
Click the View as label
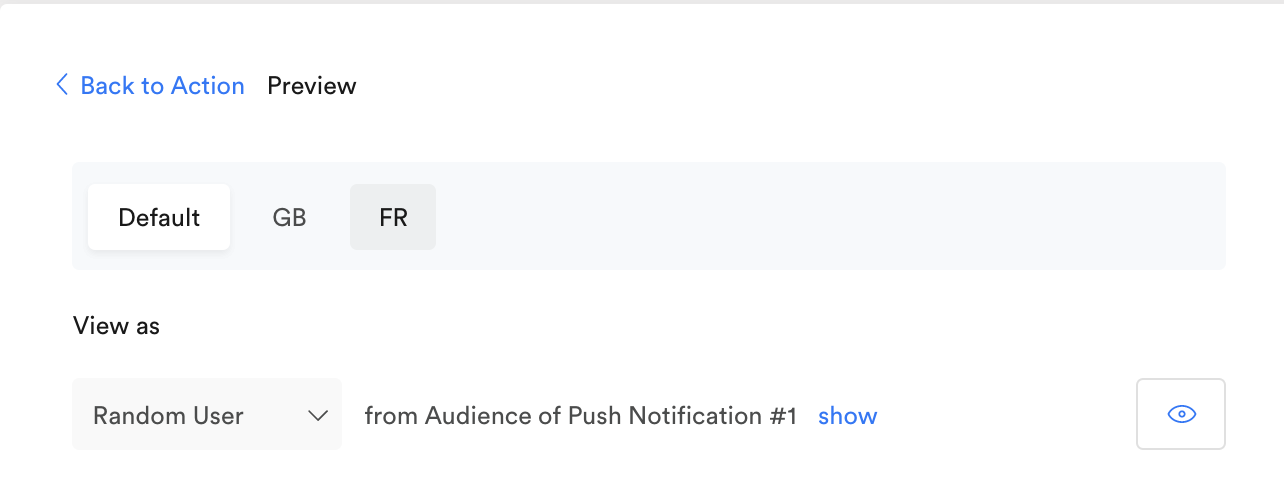pyautogui.click(x=116, y=326)
